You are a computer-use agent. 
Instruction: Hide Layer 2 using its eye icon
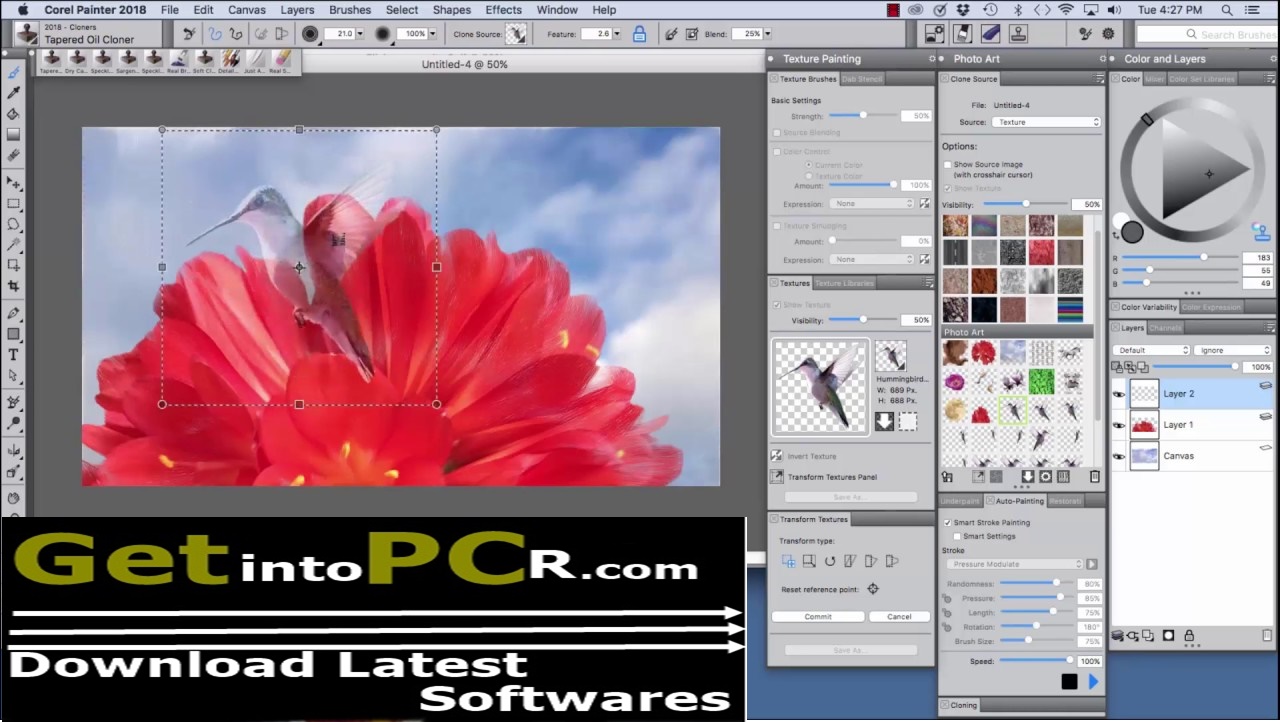pos(1119,394)
